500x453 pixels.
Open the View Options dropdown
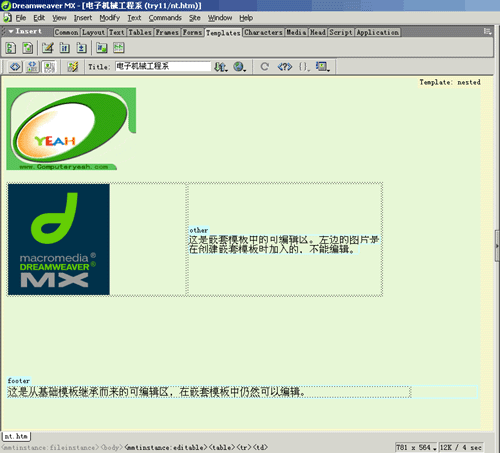tap(323, 67)
